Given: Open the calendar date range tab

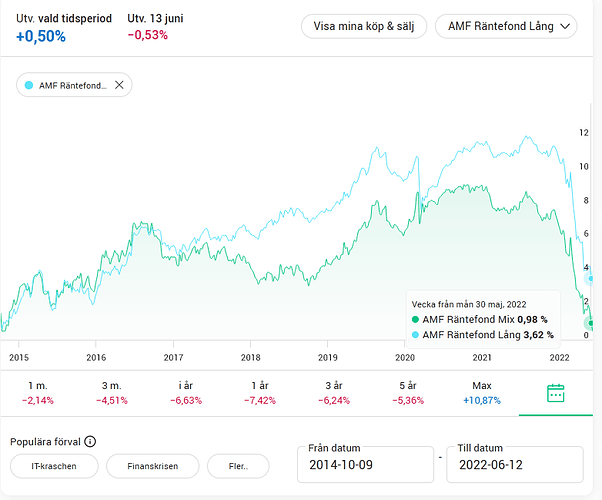Looking at the screenshot, I should click(x=556, y=393).
